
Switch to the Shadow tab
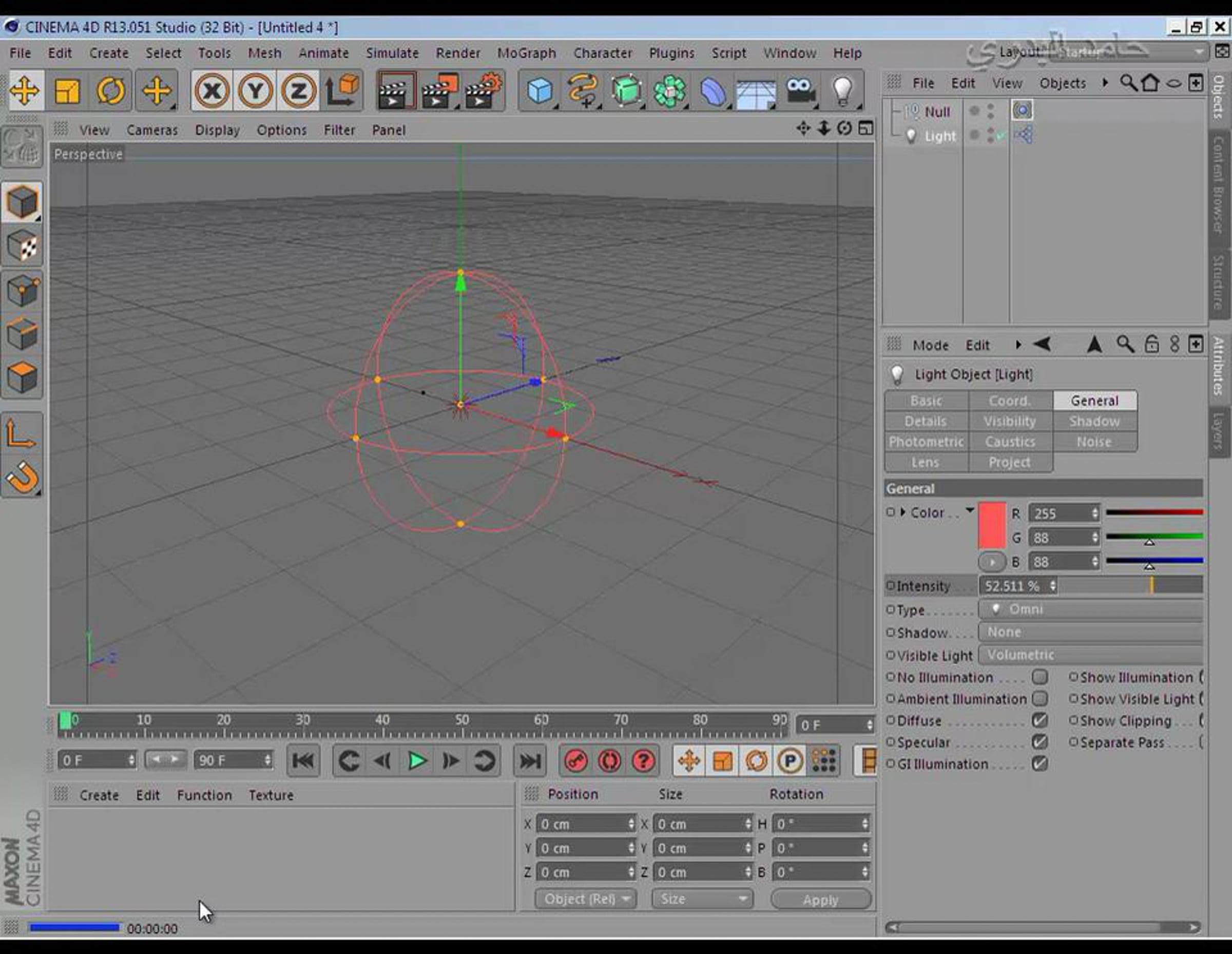click(1094, 422)
